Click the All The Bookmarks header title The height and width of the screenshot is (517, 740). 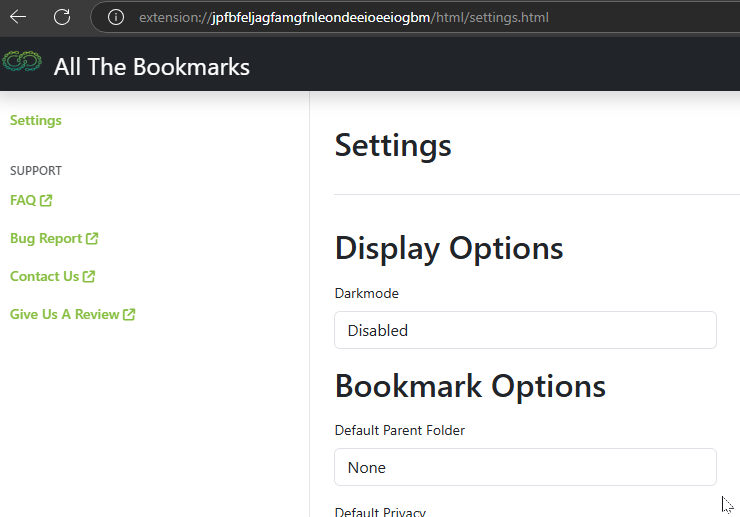151,67
